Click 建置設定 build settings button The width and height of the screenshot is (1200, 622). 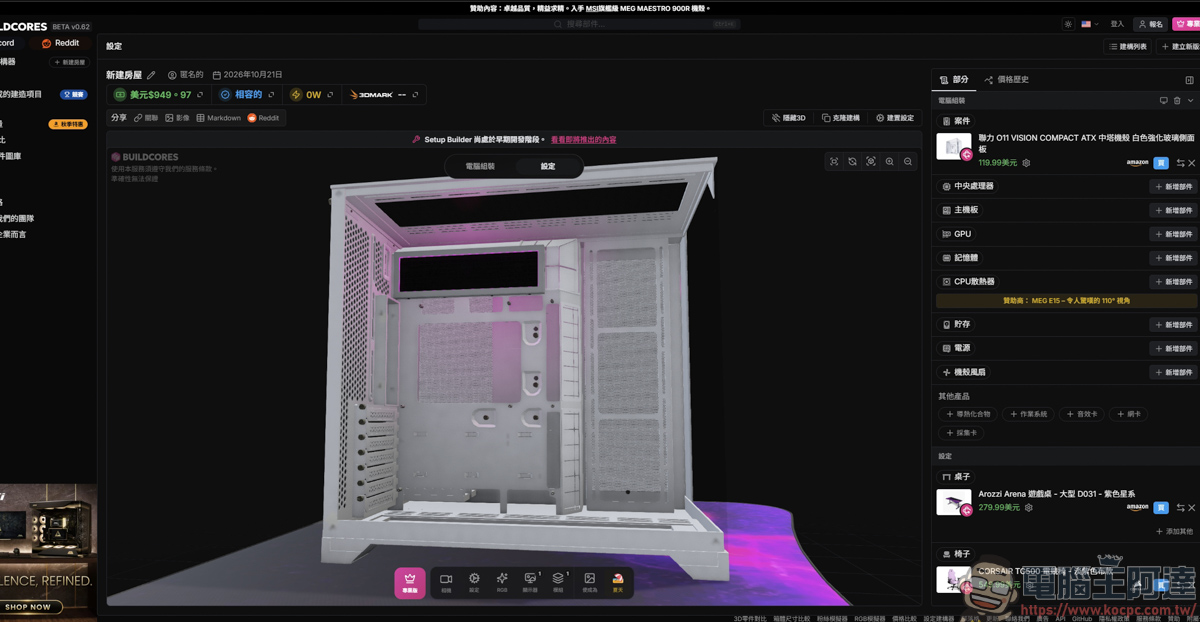(895, 118)
